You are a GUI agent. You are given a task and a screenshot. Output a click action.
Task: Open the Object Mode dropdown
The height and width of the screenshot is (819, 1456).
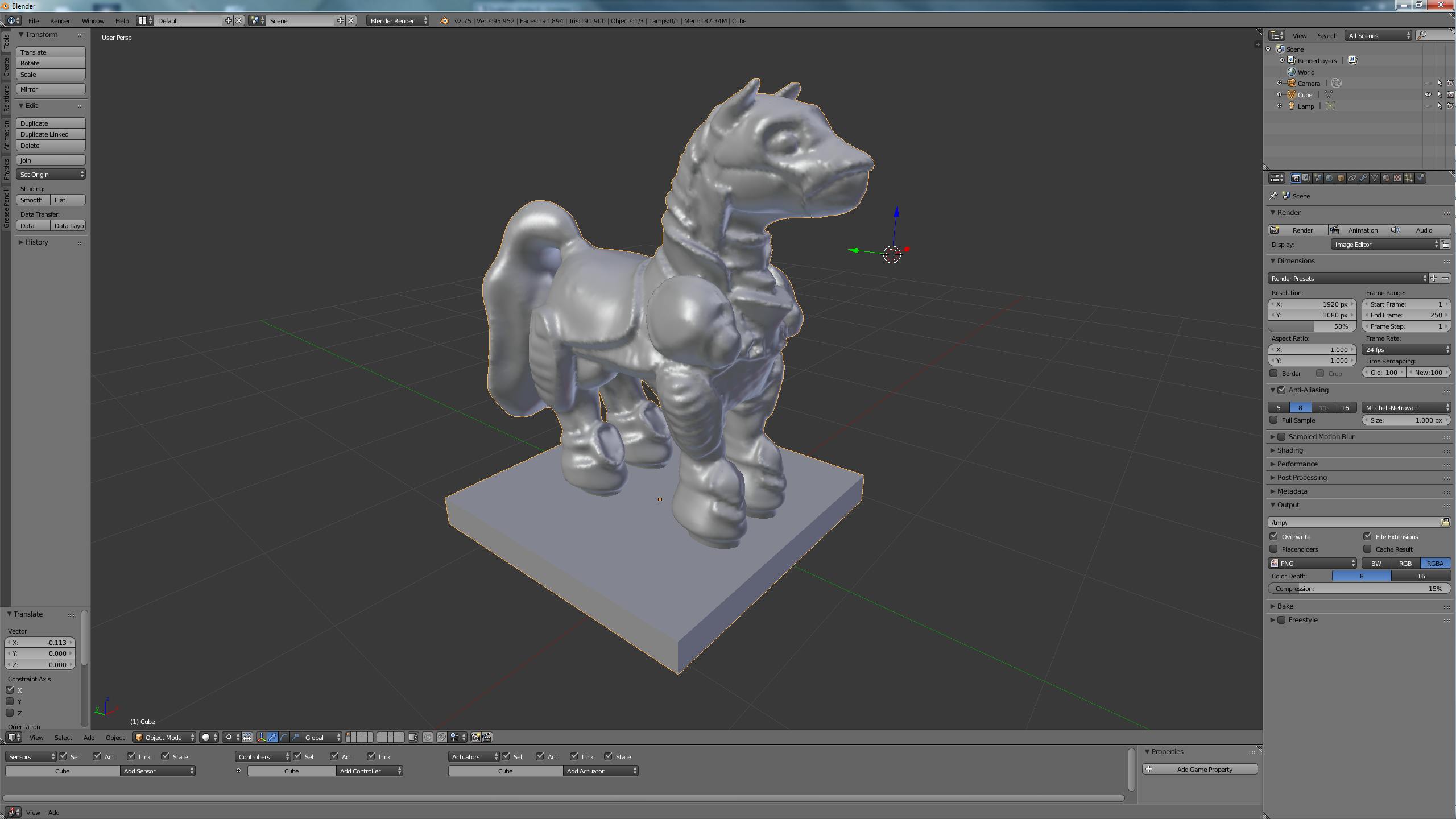click(164, 737)
